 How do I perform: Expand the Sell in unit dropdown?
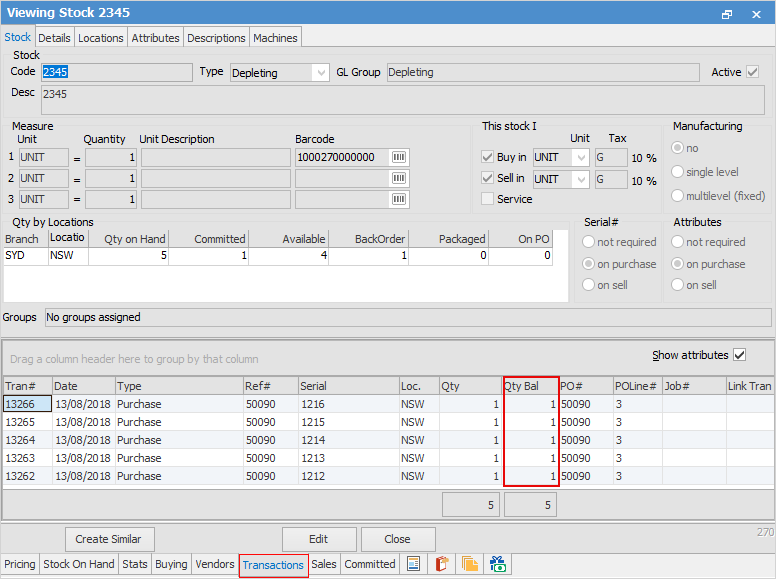pos(581,179)
